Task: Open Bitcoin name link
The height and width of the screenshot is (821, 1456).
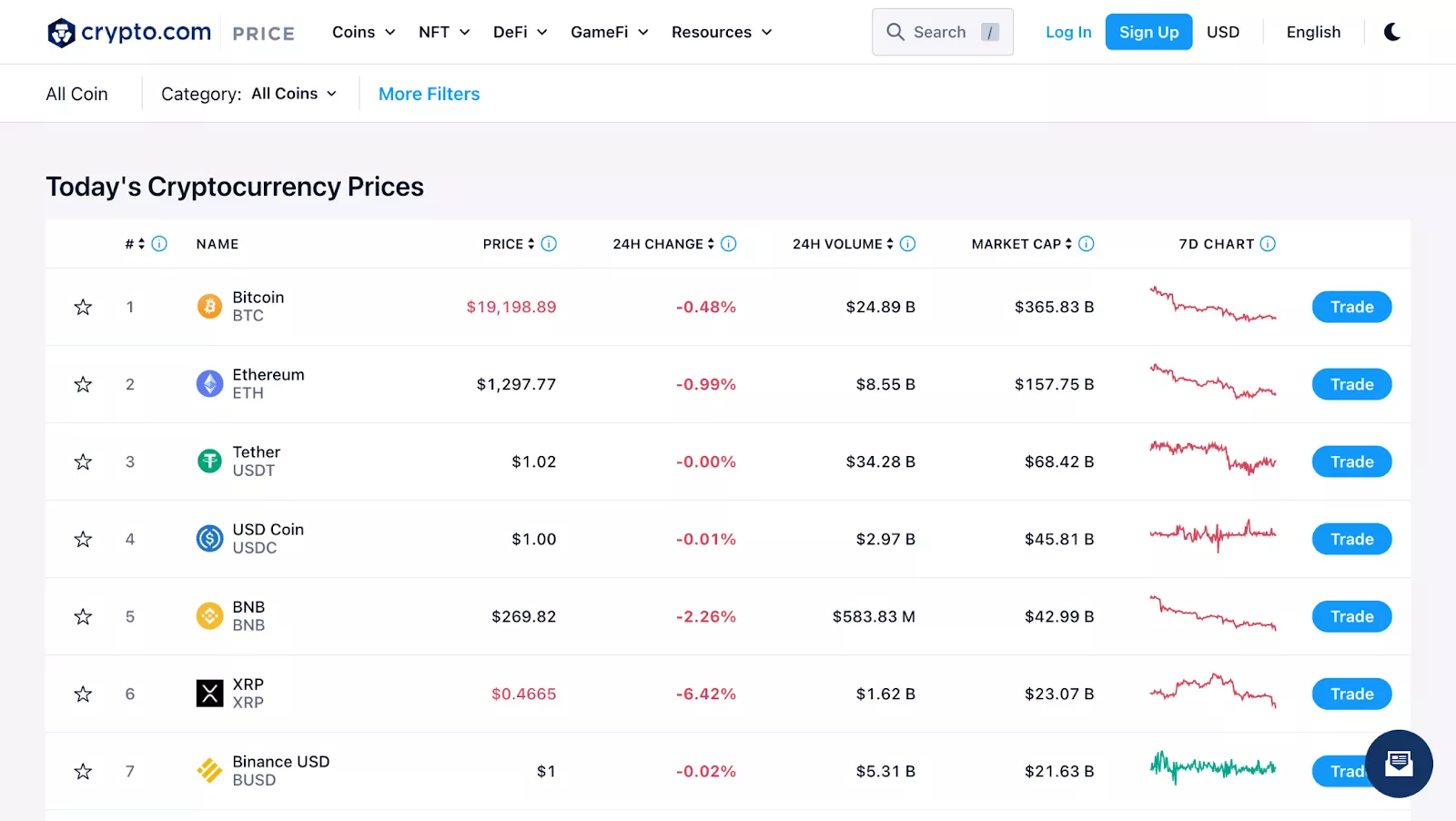Action: coord(258,298)
